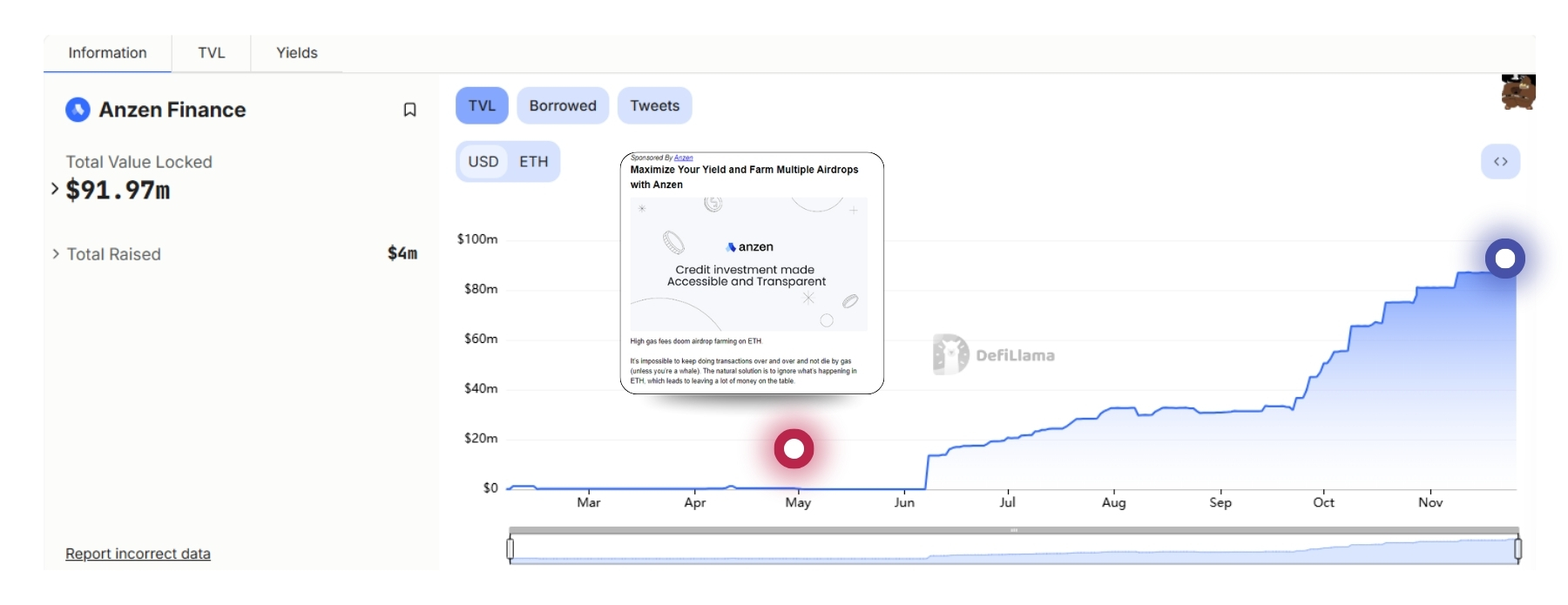Click the Anzen Finance logo icon
1568x605 pixels.
click(78, 110)
